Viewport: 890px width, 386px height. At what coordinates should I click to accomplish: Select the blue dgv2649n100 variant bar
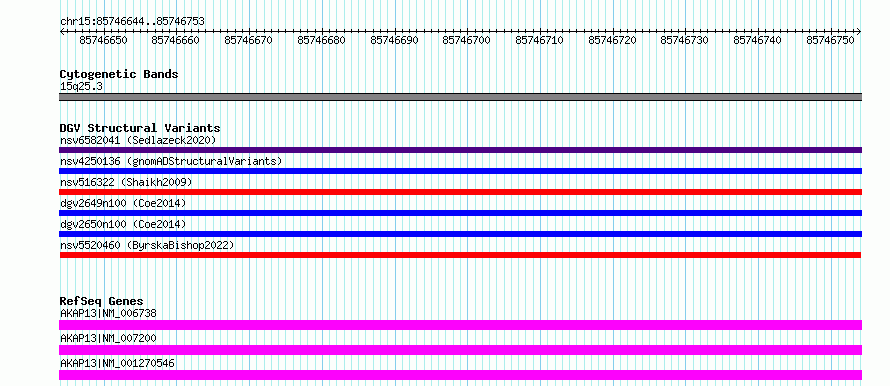[460, 213]
